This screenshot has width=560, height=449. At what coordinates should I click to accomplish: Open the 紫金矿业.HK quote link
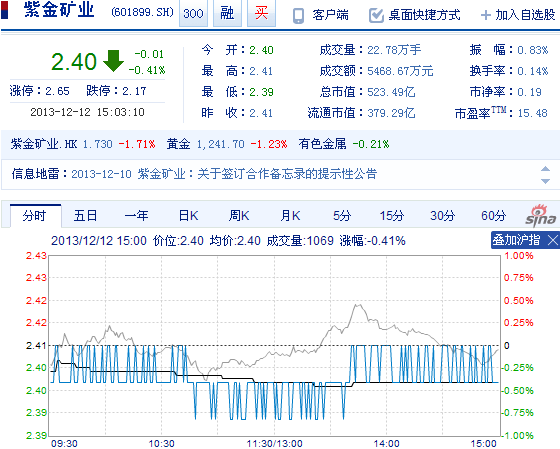pos(44,144)
